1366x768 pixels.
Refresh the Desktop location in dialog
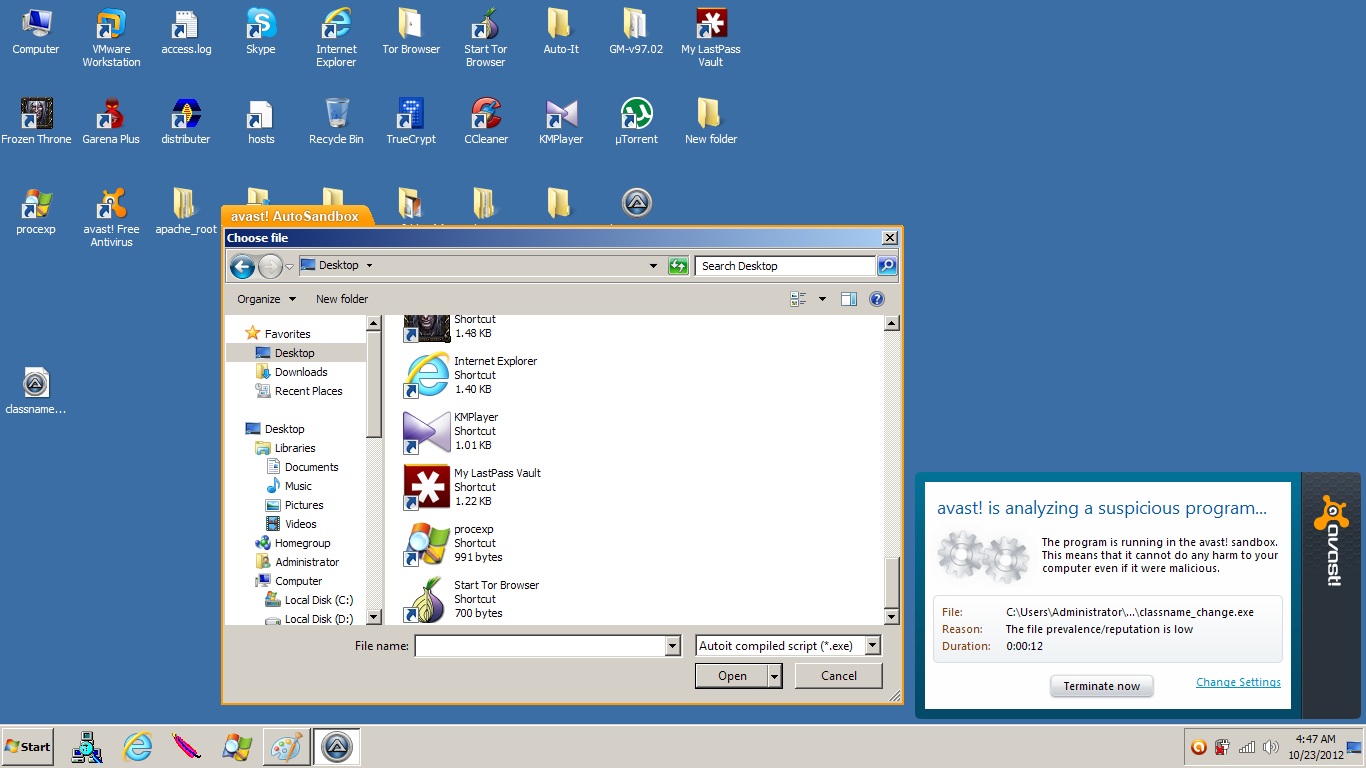pos(679,266)
